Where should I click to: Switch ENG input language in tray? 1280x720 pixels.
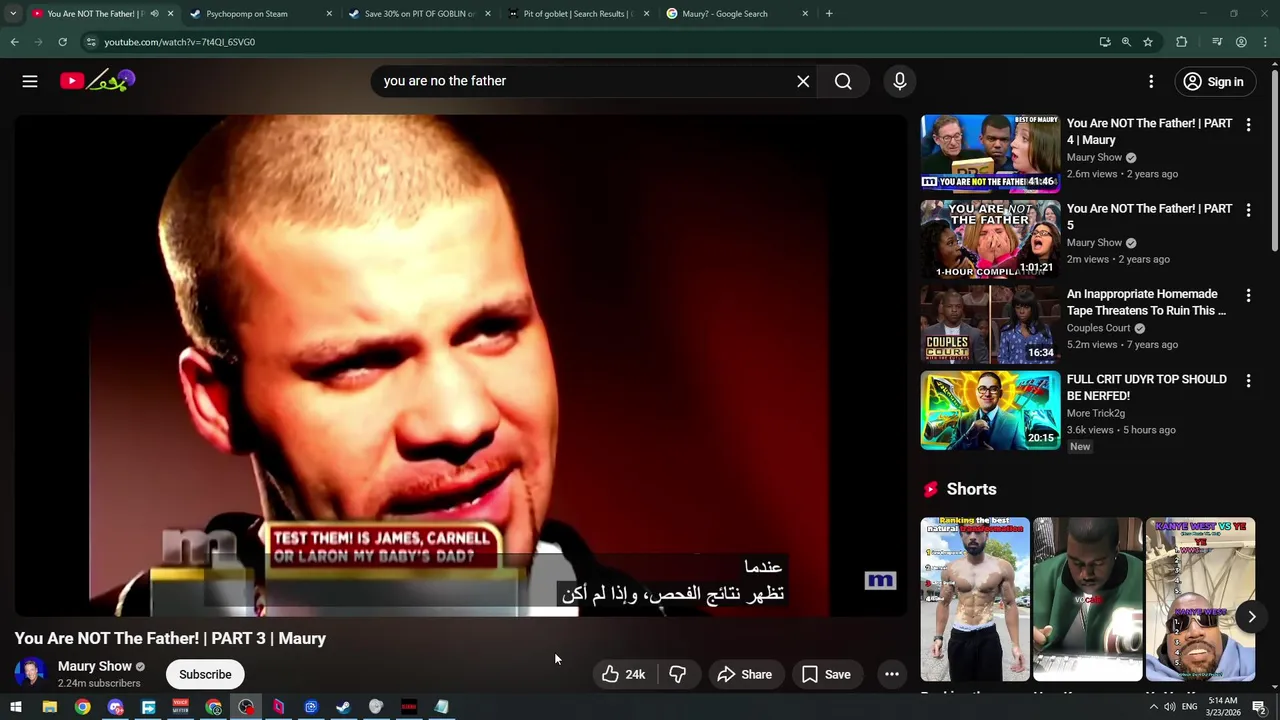point(1190,707)
